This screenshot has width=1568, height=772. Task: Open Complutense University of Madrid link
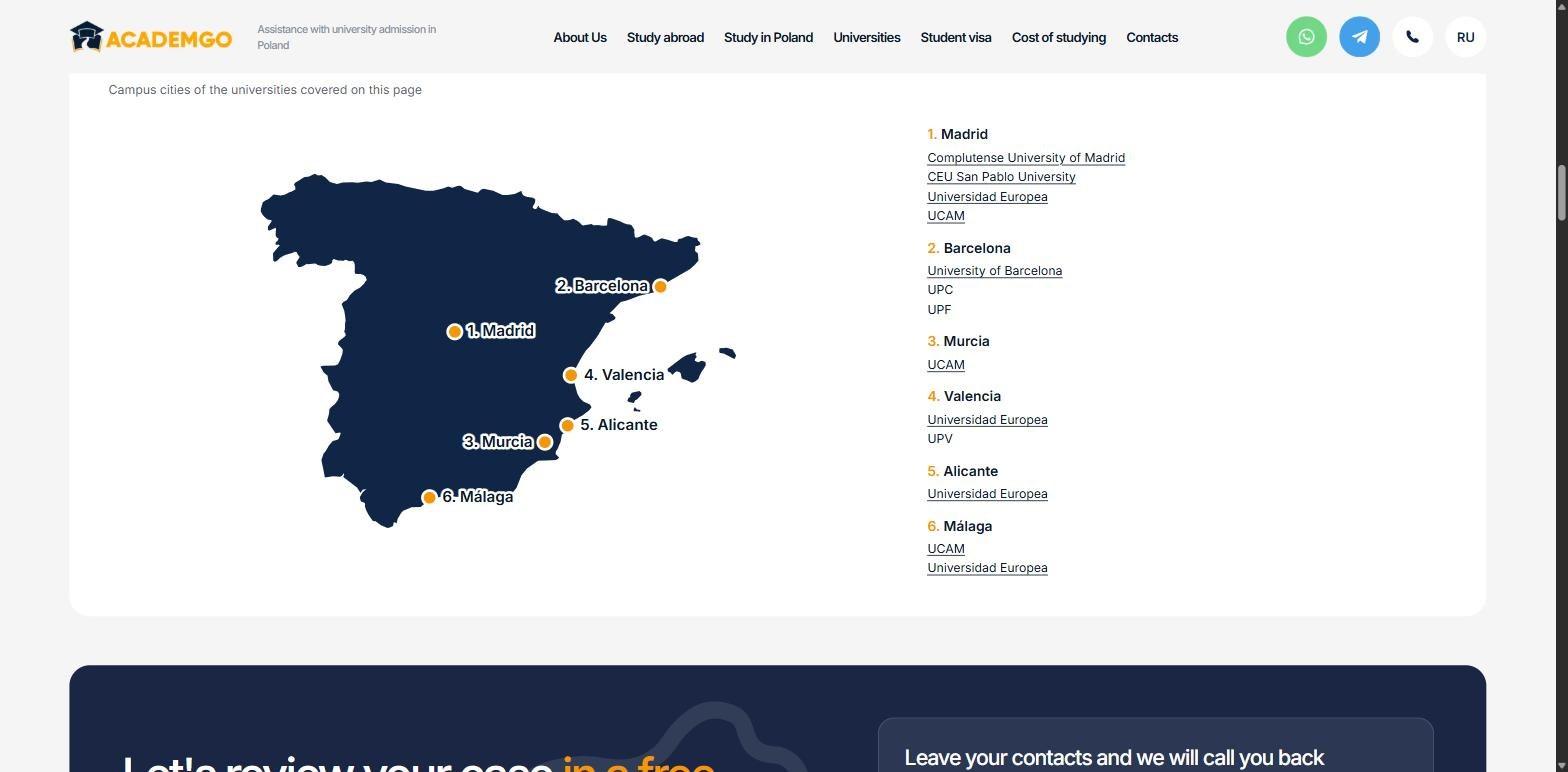[x=1026, y=158]
